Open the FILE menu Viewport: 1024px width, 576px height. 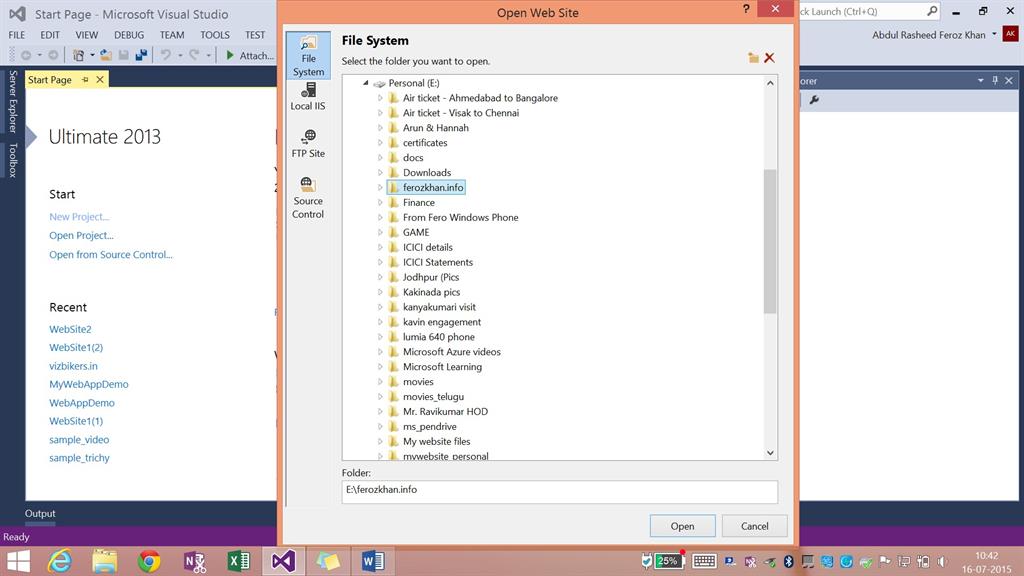pos(16,35)
